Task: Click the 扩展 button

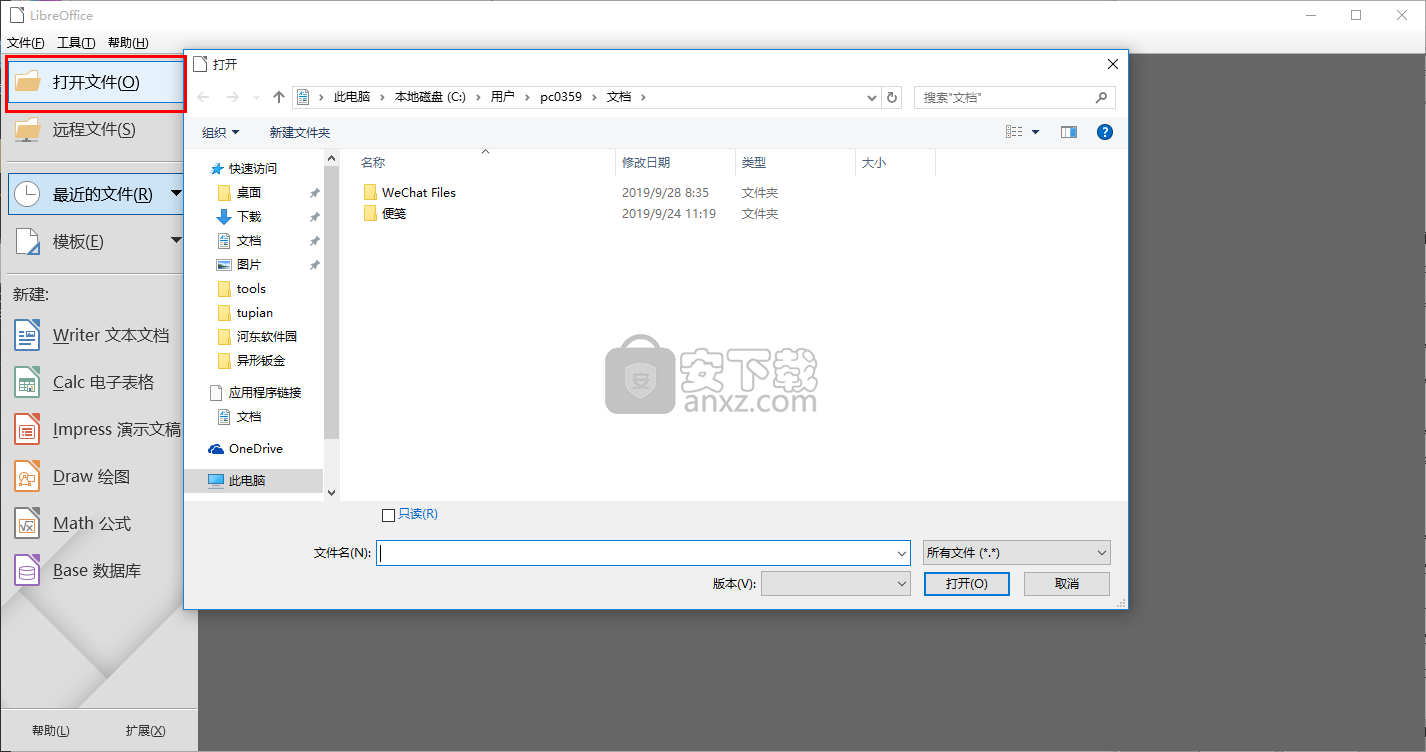Action: tap(146, 731)
